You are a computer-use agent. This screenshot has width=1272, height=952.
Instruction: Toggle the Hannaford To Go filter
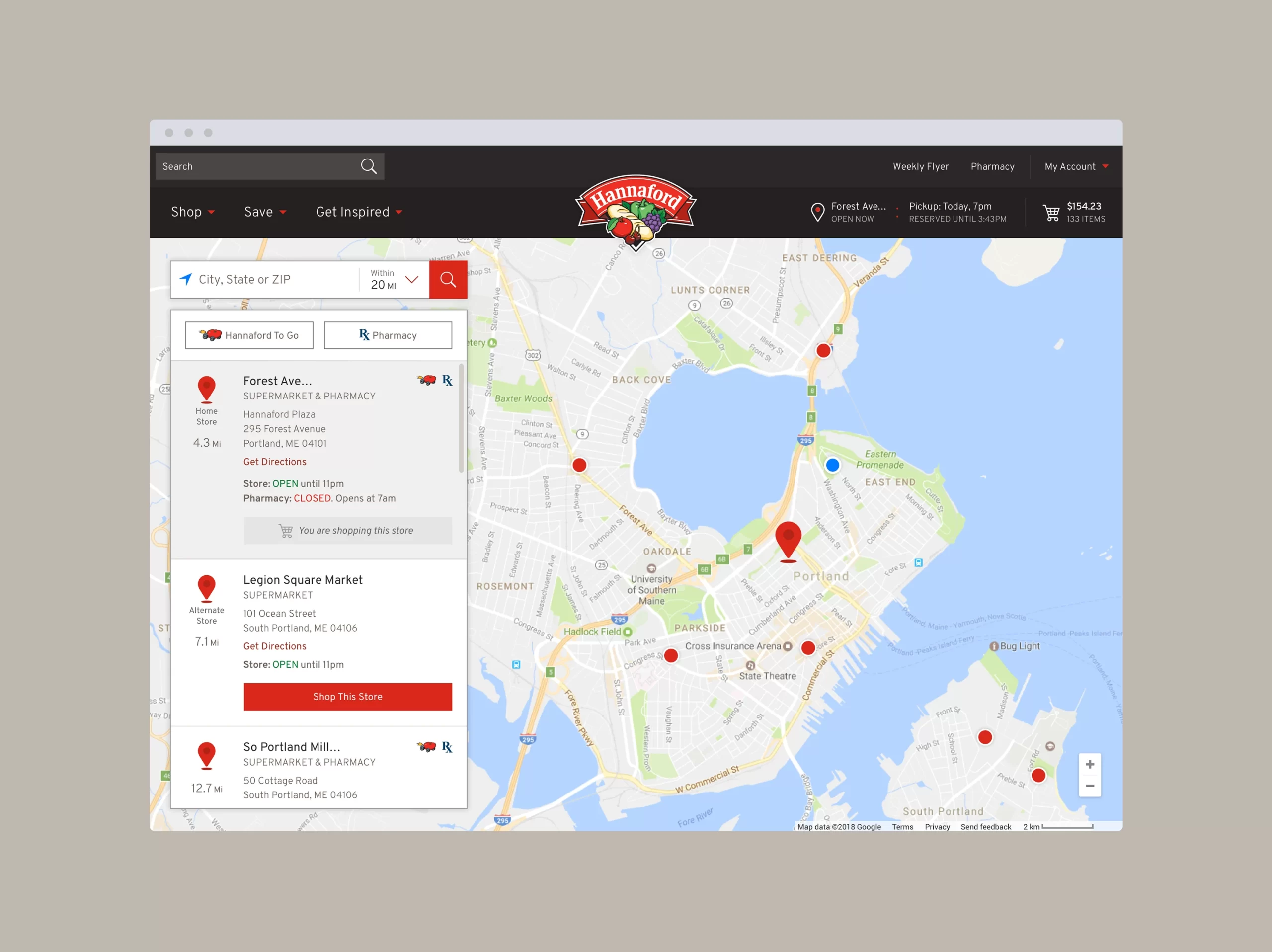[249, 335]
